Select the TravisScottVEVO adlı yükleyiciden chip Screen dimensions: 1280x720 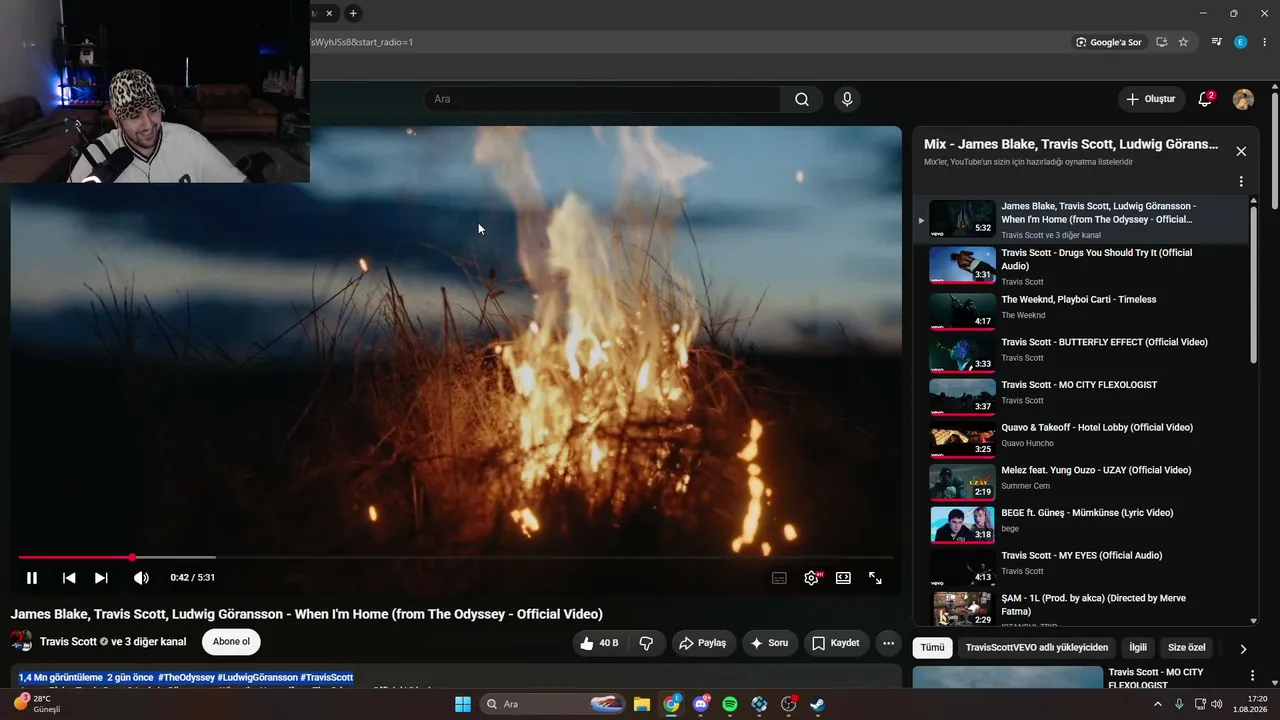1037,648
